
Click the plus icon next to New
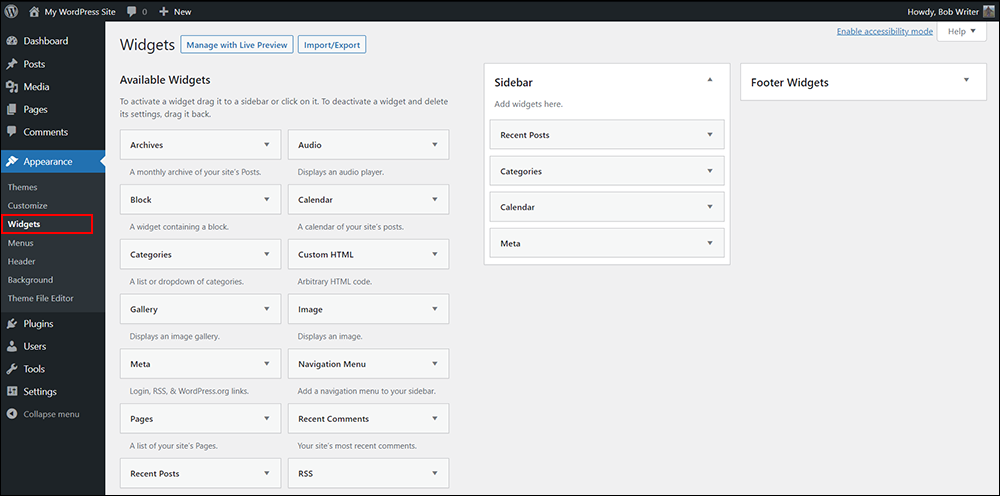coord(164,11)
